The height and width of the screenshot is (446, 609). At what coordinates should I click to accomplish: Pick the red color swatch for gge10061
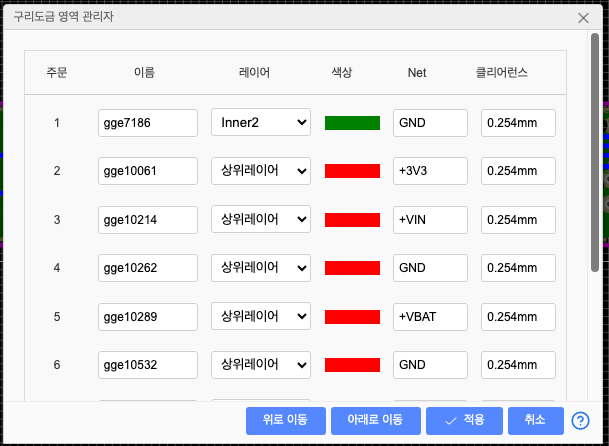[352, 171]
